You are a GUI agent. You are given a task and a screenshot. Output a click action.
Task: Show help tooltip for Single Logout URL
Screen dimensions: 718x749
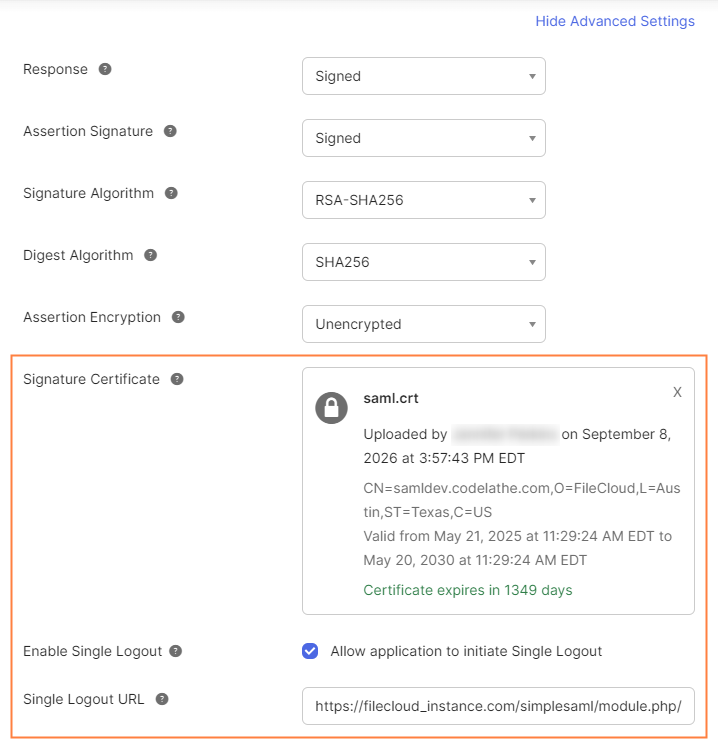click(x=162, y=699)
